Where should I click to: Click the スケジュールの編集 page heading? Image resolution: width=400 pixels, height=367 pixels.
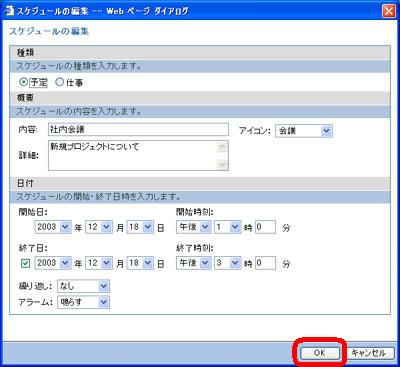[x=49, y=31]
